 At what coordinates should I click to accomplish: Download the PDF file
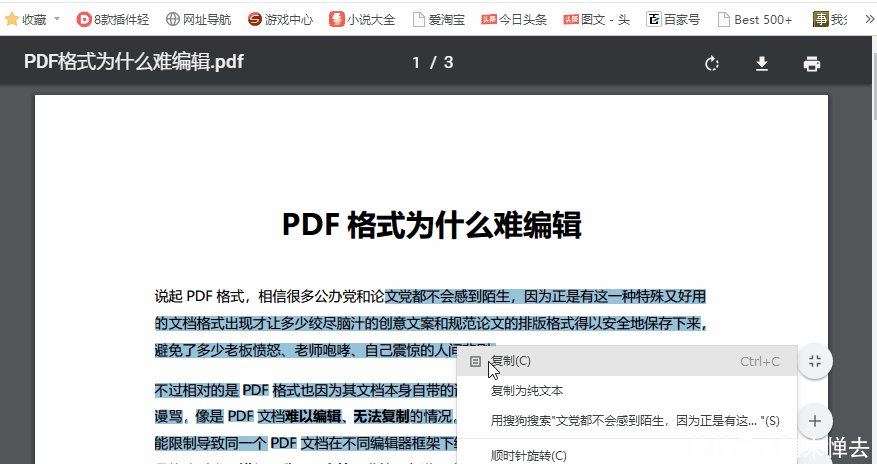point(762,63)
